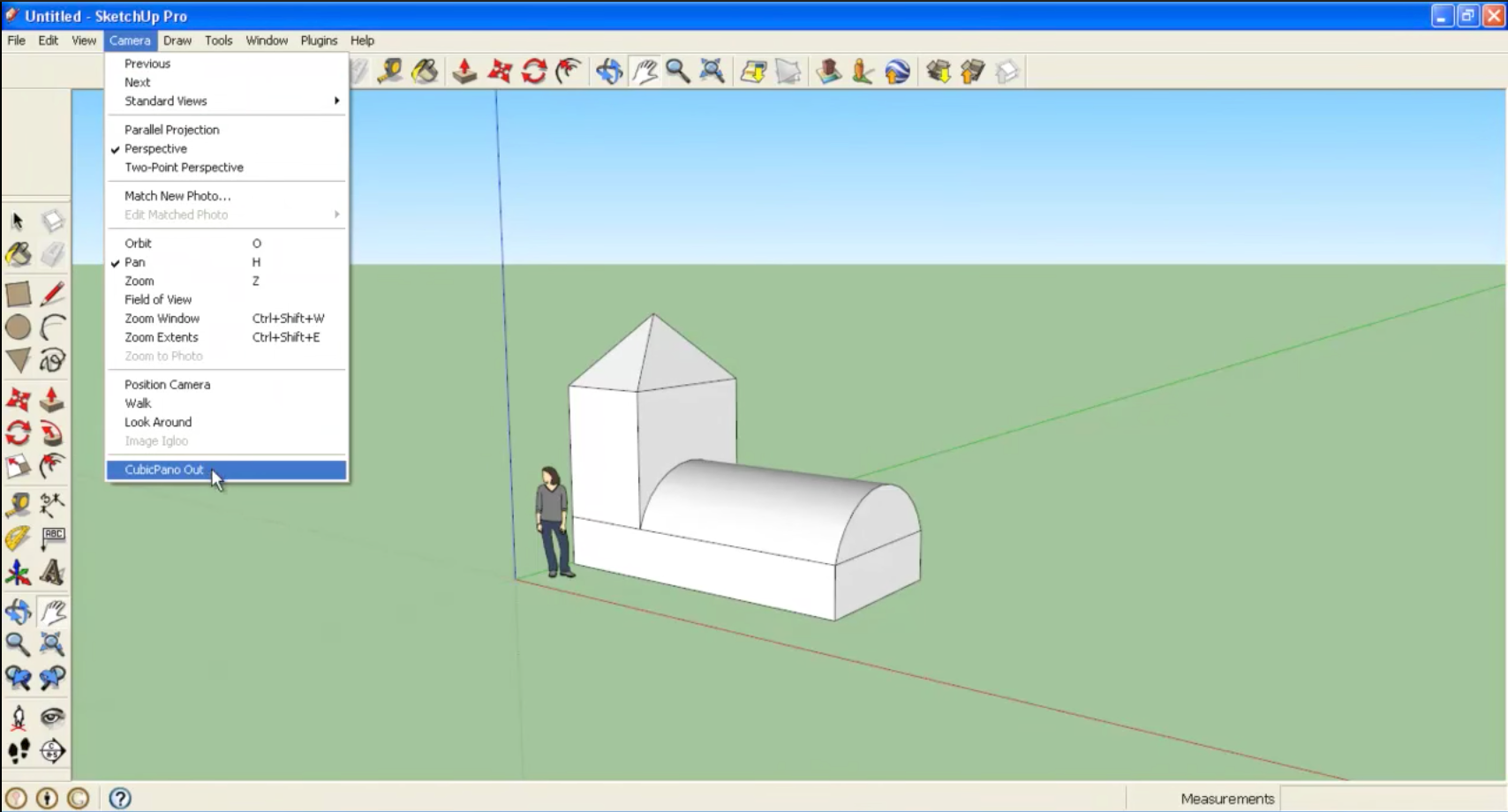Image resolution: width=1508 pixels, height=812 pixels.
Task: Select the Position Camera tool icon
Action: point(18,718)
